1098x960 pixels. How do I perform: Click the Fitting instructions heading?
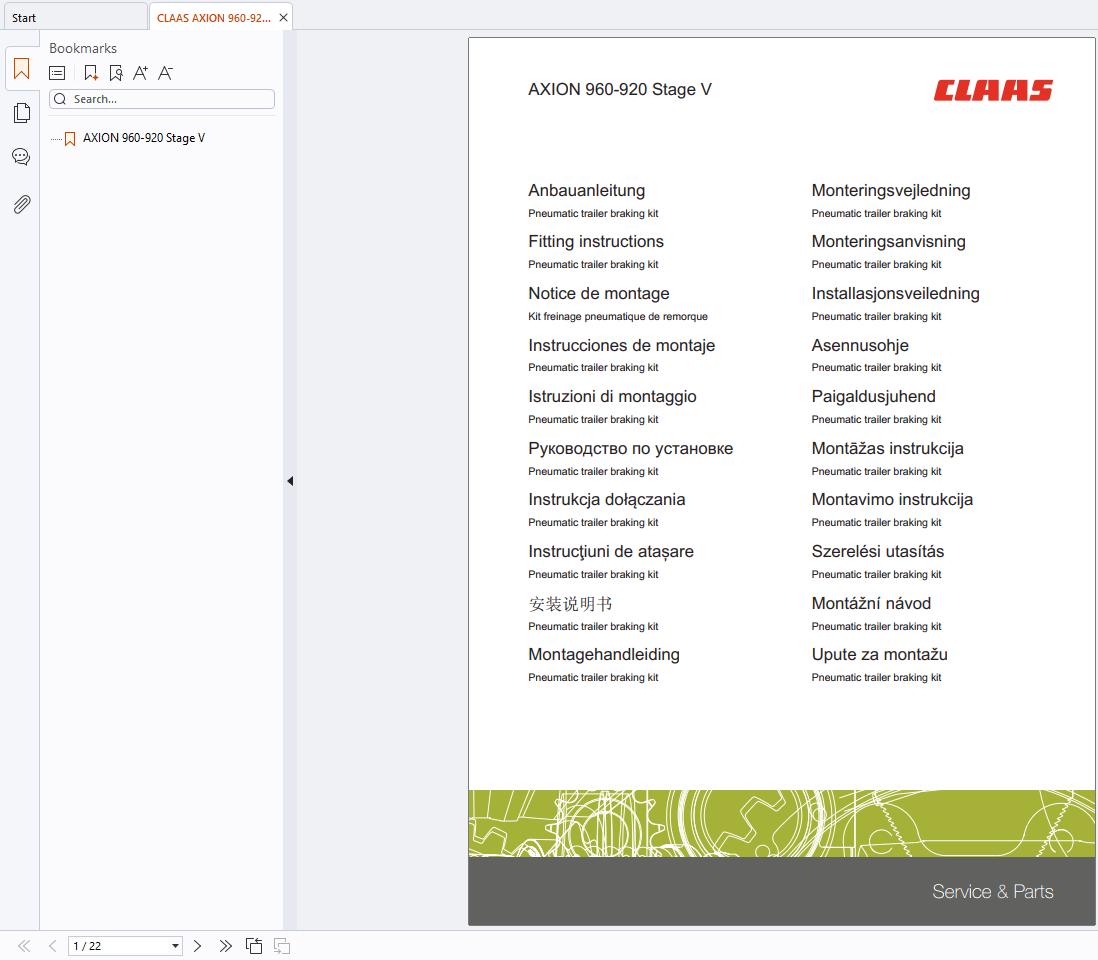coord(596,242)
